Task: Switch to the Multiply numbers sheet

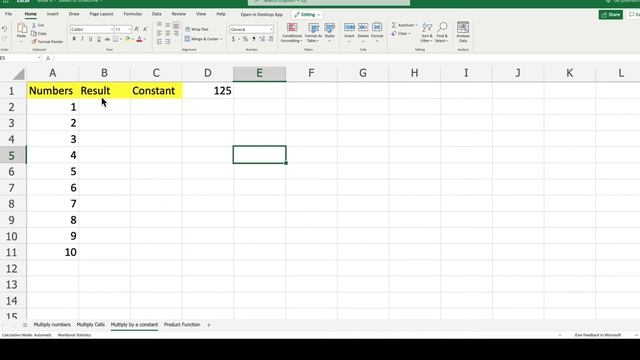Action: [x=52, y=325]
